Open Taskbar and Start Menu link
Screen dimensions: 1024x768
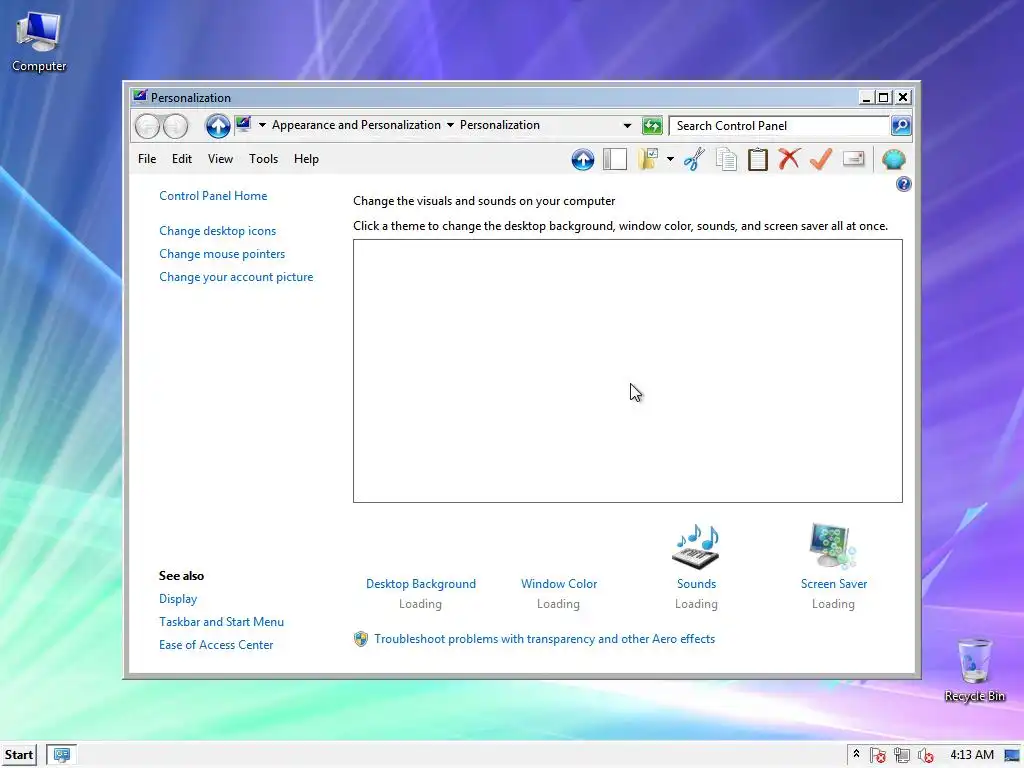point(221,622)
